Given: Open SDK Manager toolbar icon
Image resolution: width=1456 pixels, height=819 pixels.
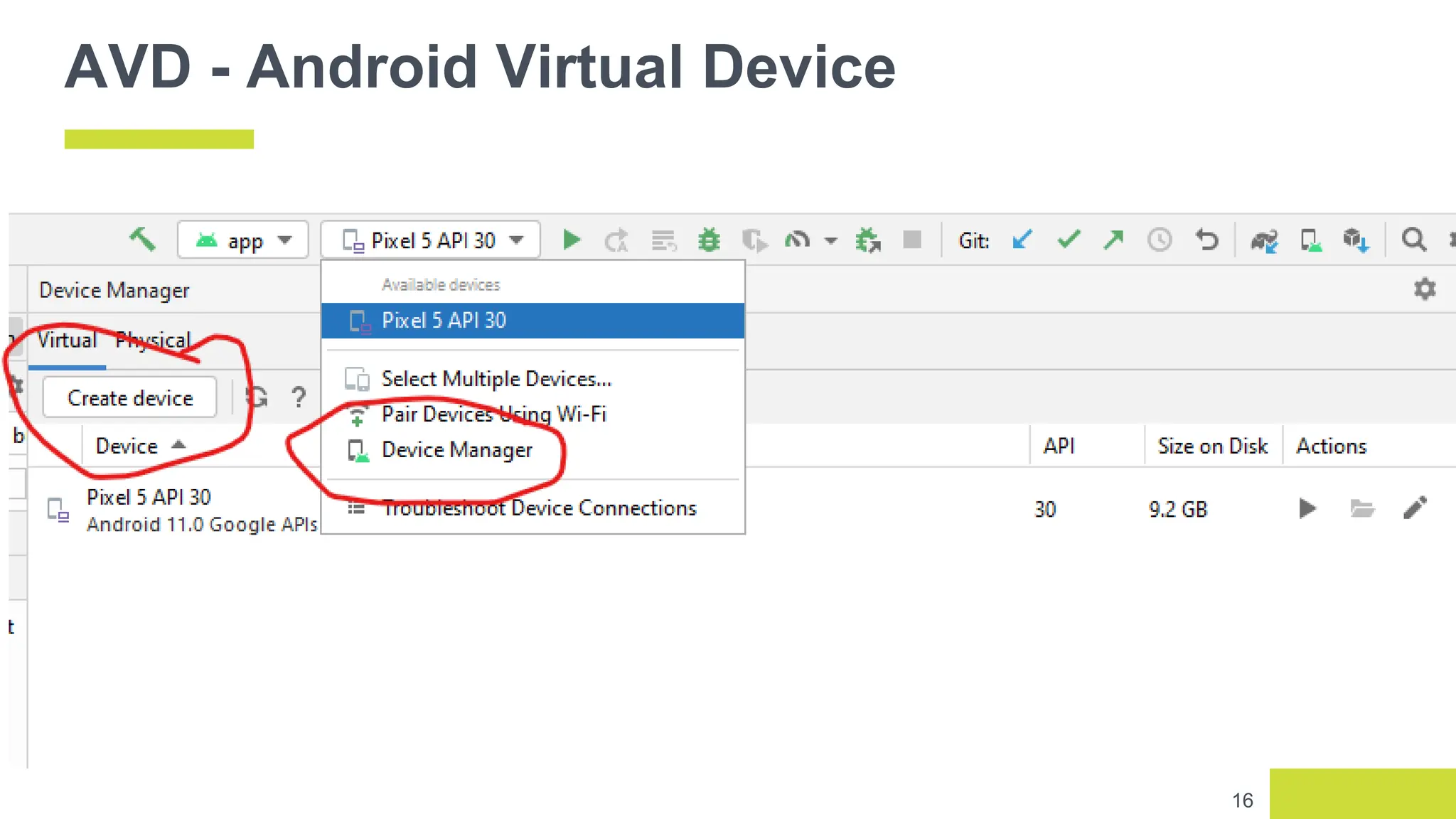Looking at the screenshot, I should click(x=1356, y=240).
